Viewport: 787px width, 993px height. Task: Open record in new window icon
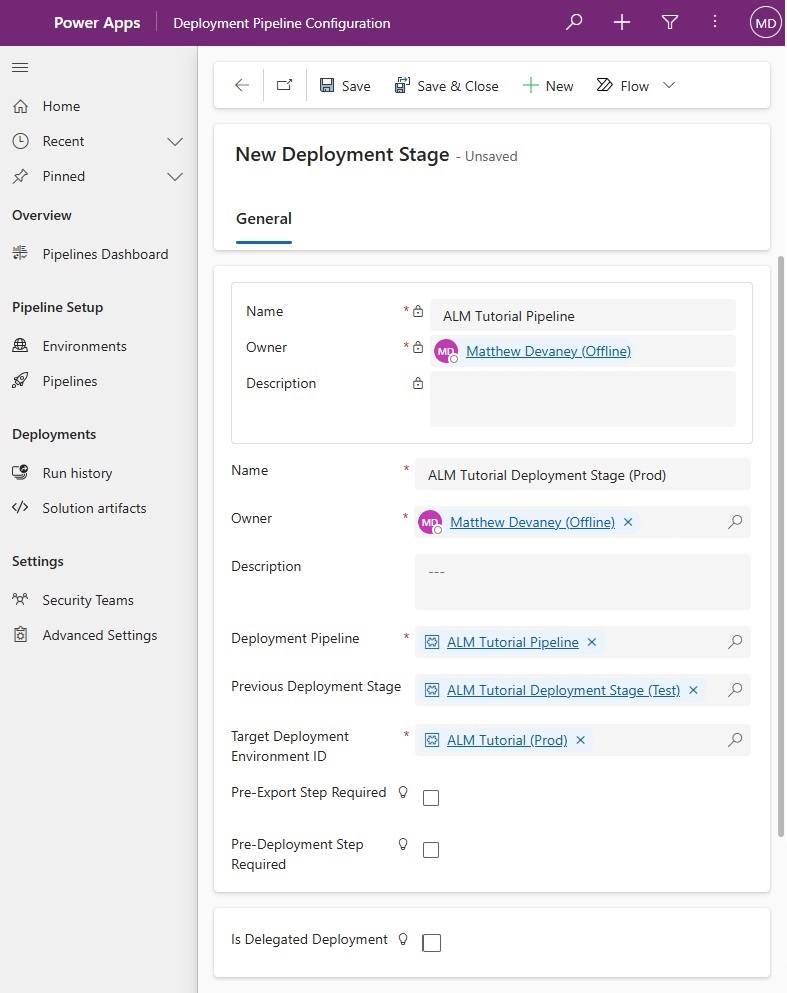(x=284, y=85)
